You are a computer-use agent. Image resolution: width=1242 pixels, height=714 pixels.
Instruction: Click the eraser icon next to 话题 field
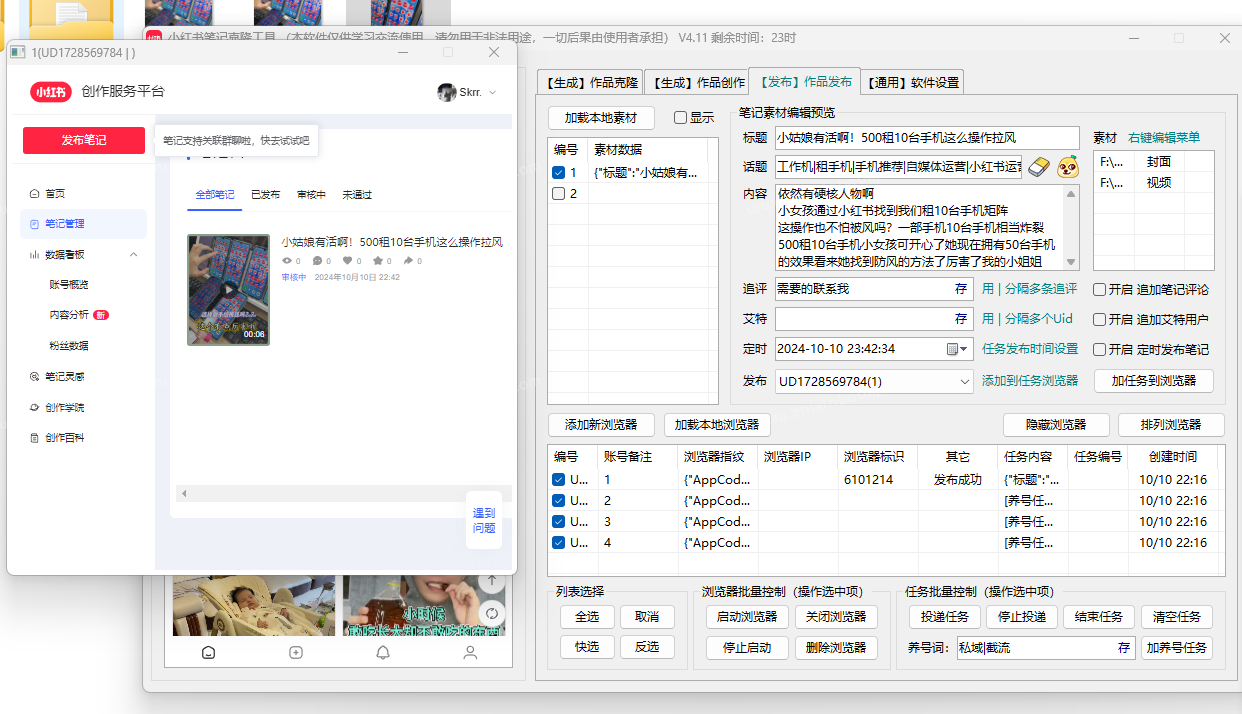[1038, 167]
